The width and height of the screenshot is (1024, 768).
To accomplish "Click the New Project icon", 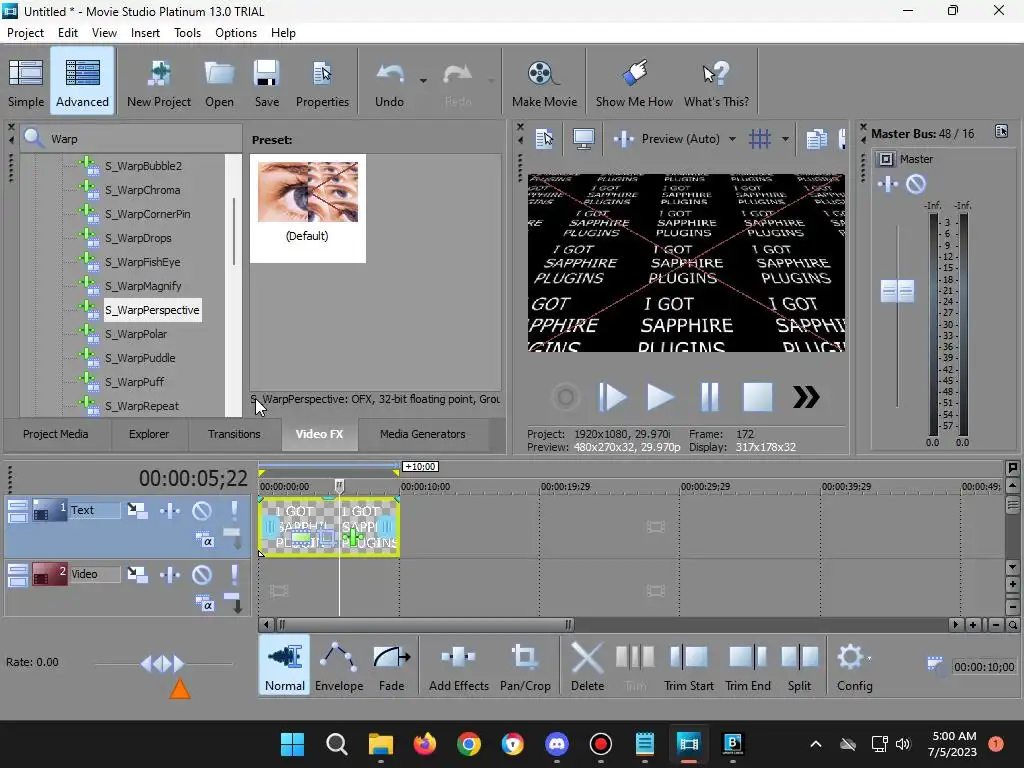I will (159, 82).
